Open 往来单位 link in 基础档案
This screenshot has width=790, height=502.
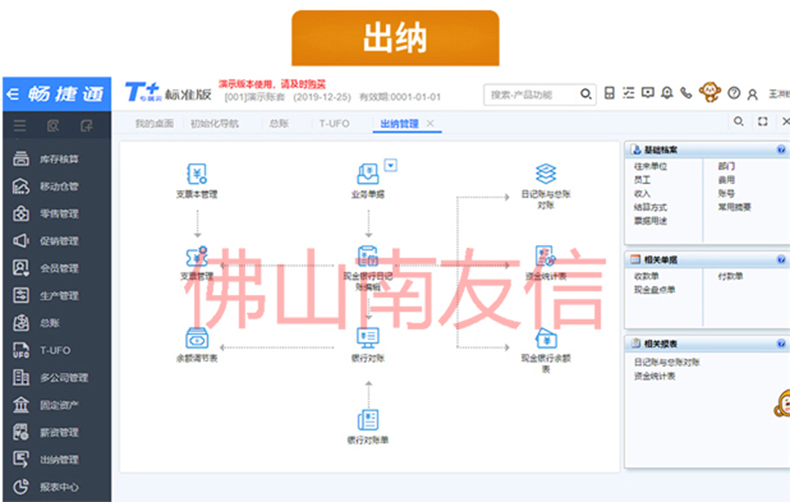(650, 166)
